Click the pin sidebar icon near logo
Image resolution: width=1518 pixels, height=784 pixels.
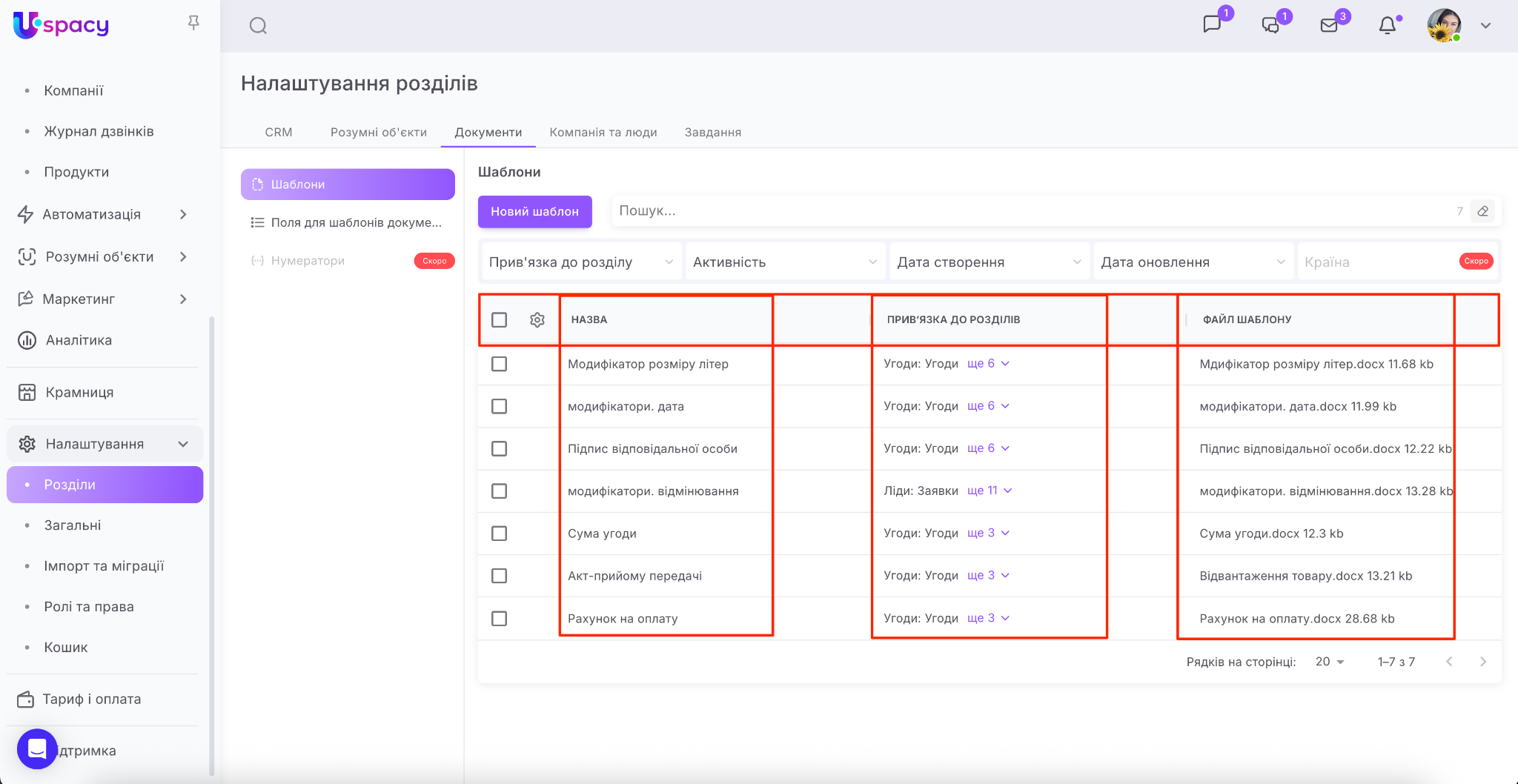click(193, 23)
